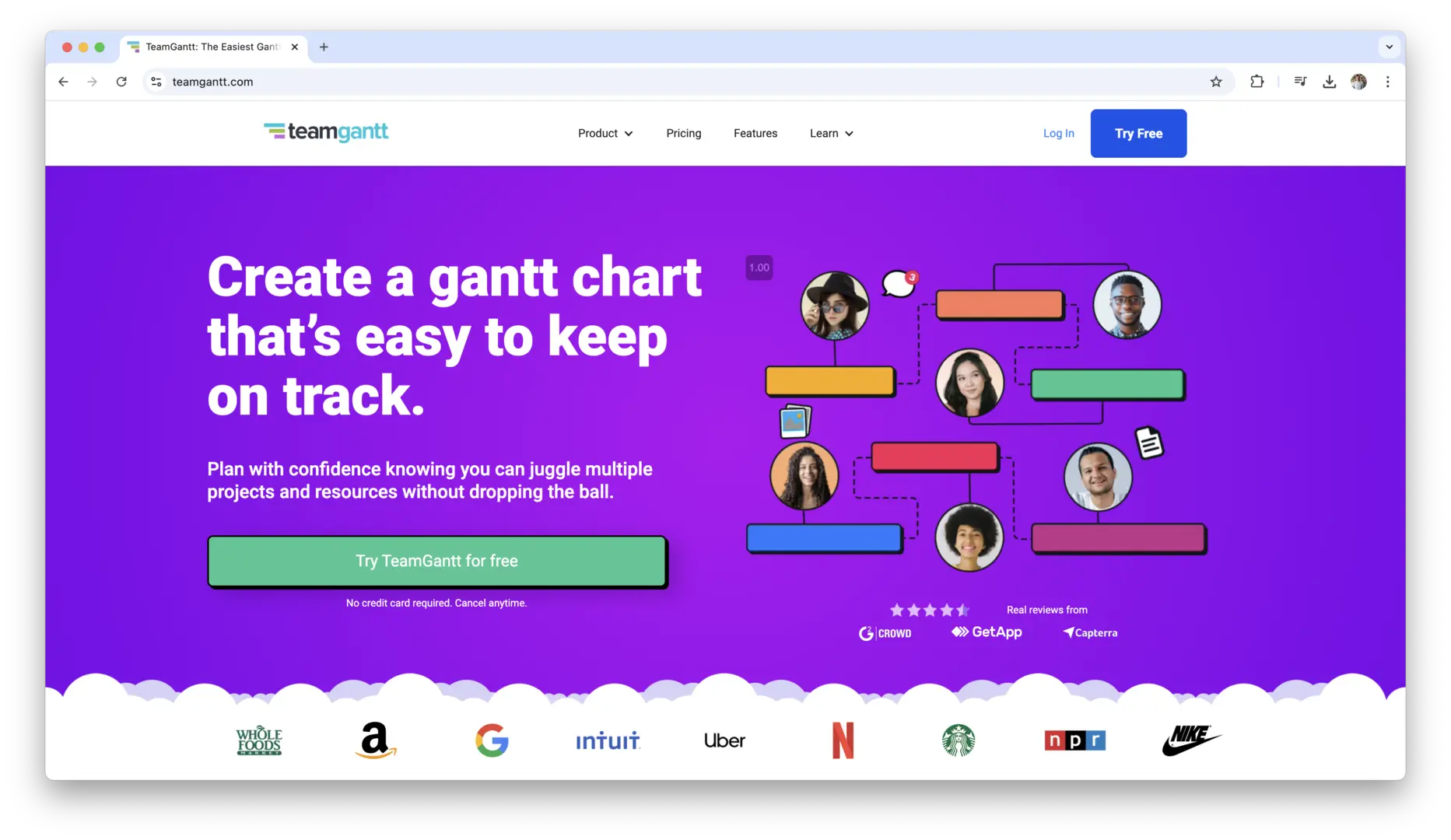Go back with the browser back arrow

(x=64, y=82)
